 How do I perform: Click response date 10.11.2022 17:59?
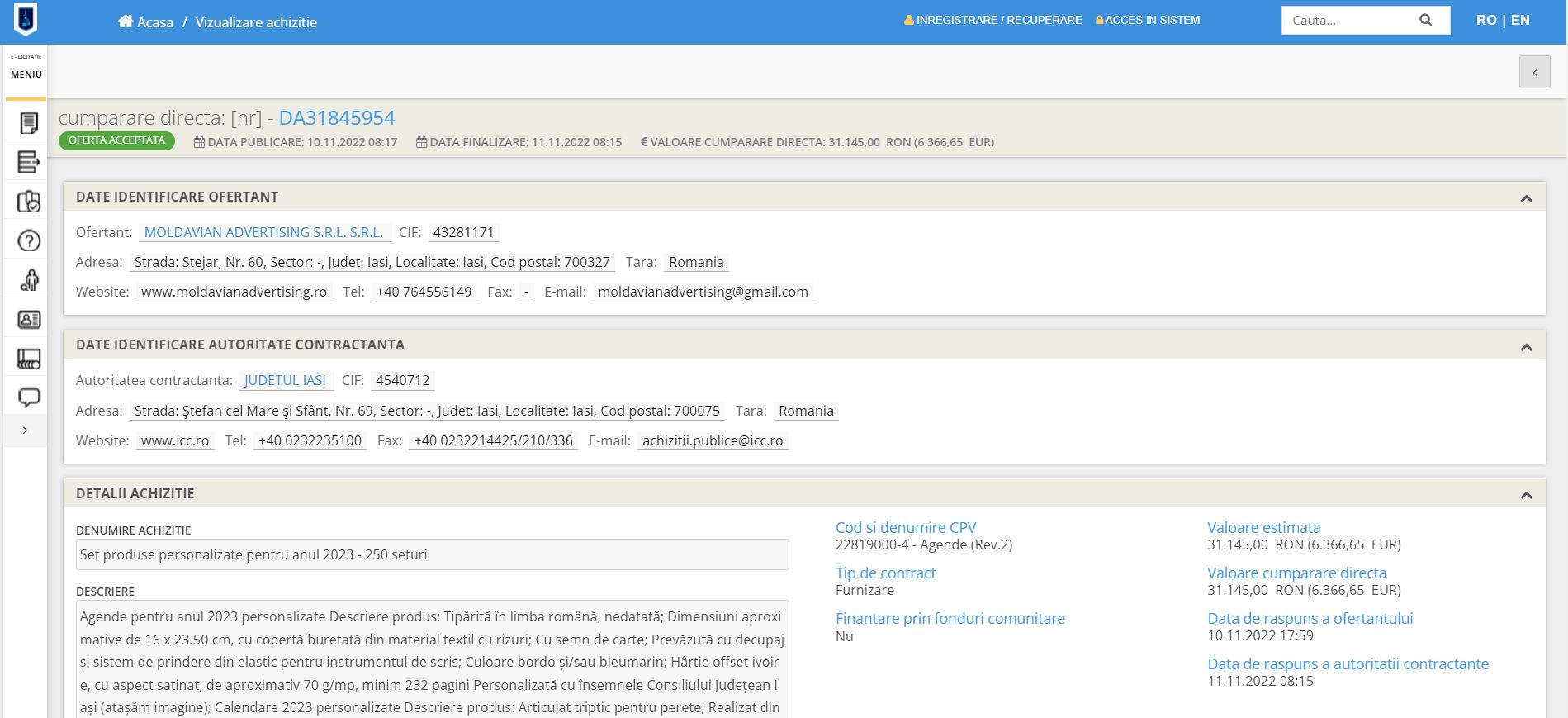(1260, 635)
